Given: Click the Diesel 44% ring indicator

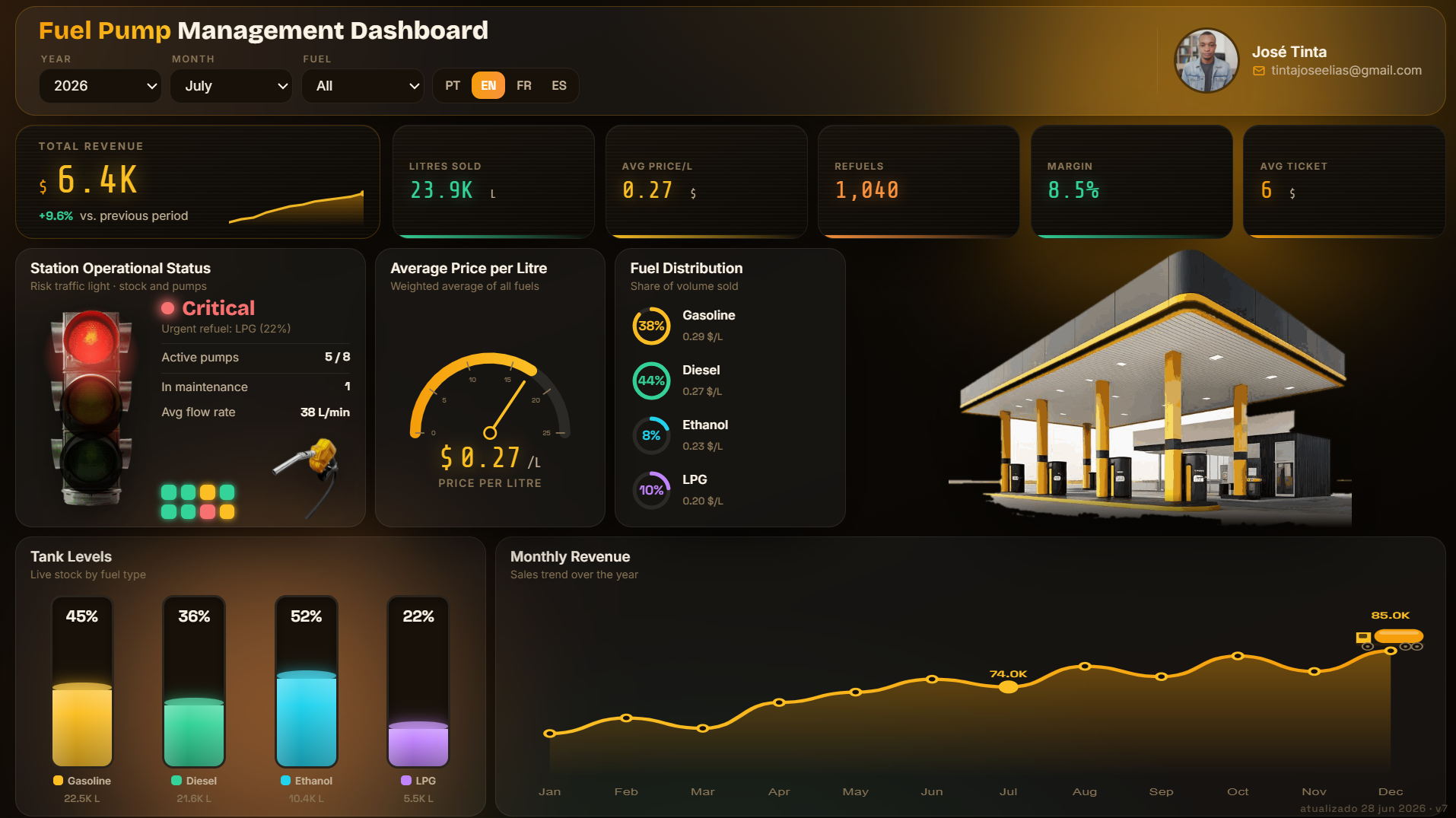Looking at the screenshot, I should (x=651, y=380).
